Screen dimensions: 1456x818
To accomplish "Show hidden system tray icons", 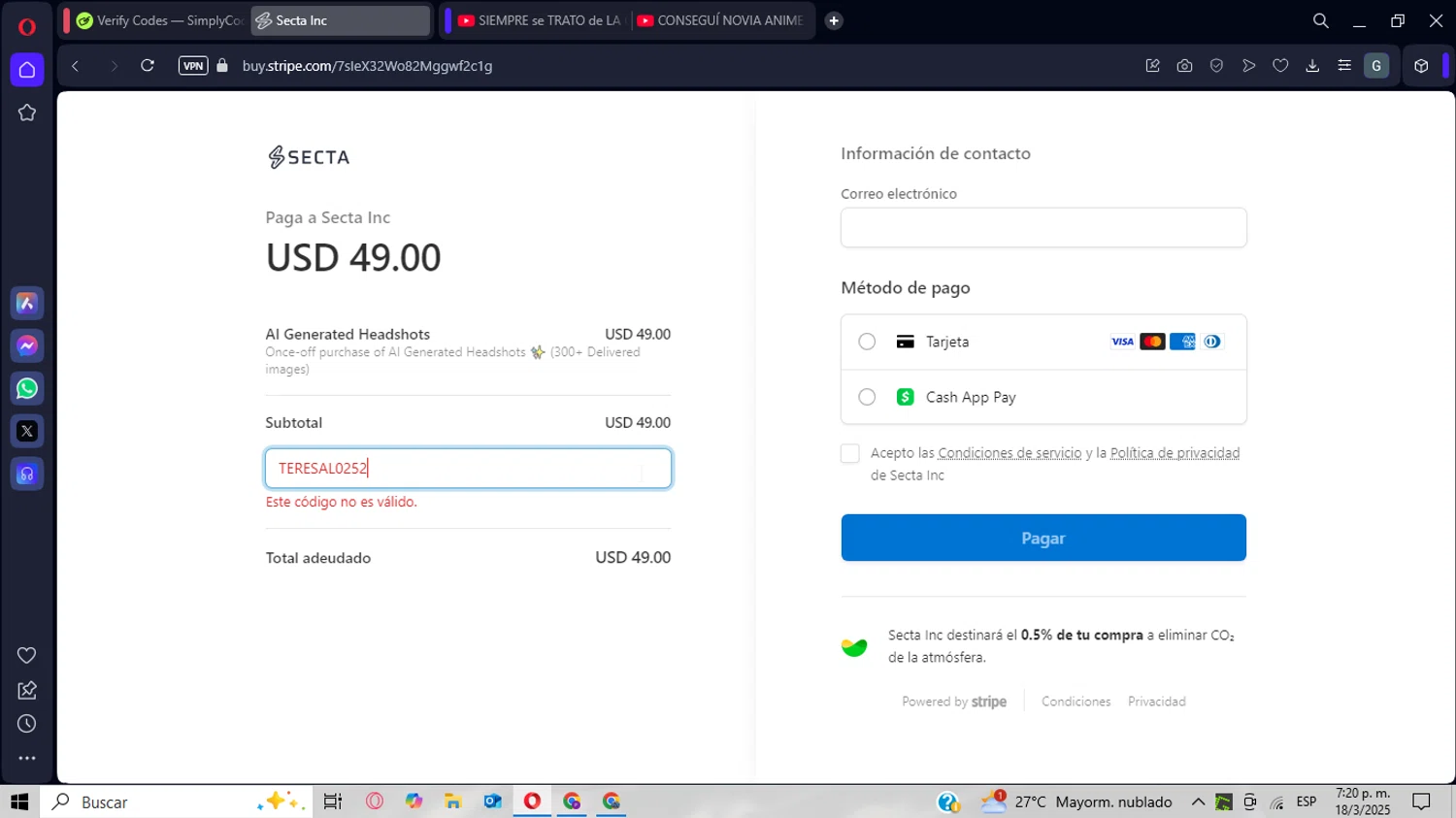I will [x=1198, y=802].
